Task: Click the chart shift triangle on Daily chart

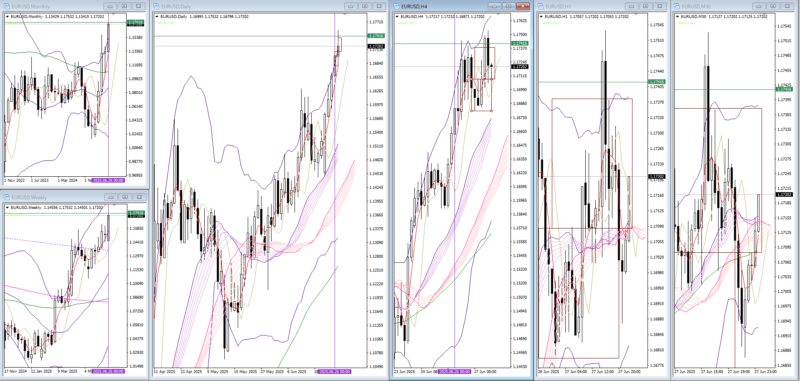Action: point(345,15)
